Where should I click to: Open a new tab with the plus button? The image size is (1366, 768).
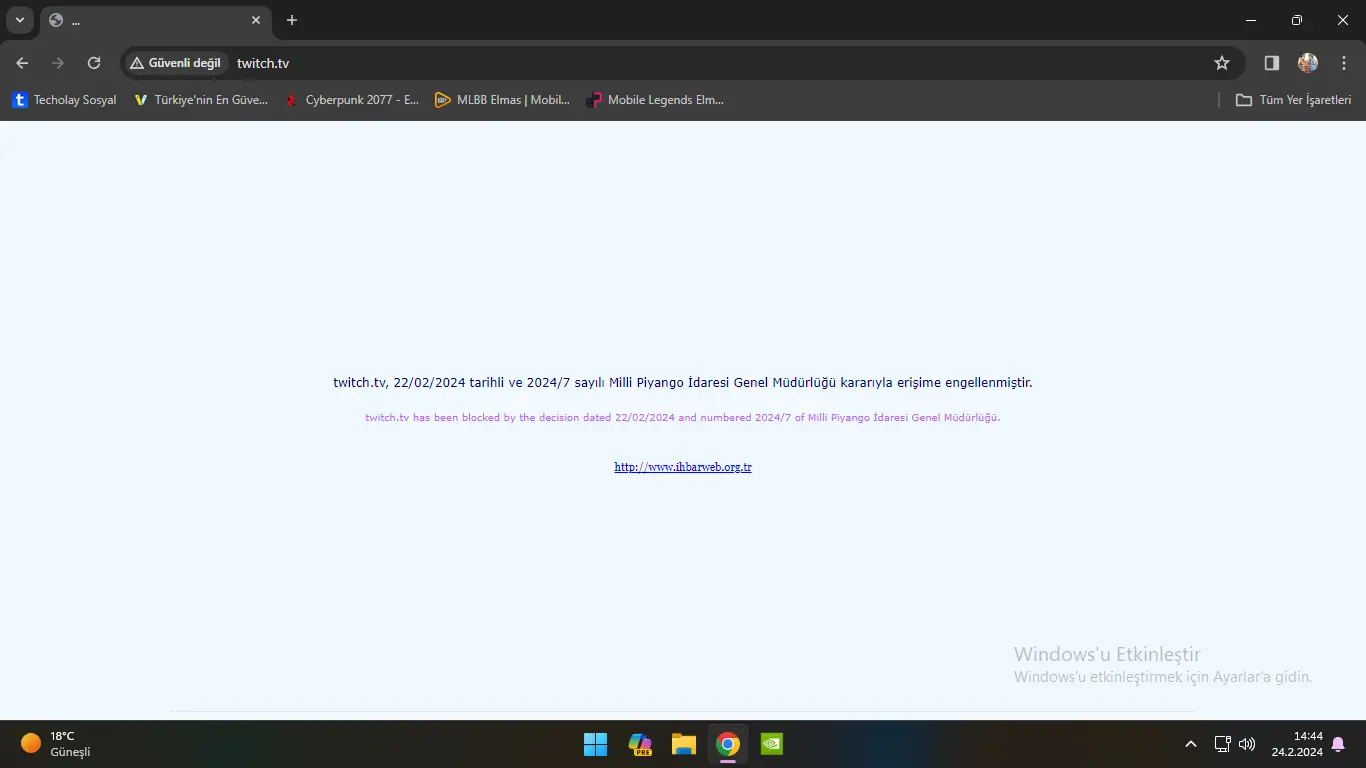click(292, 20)
